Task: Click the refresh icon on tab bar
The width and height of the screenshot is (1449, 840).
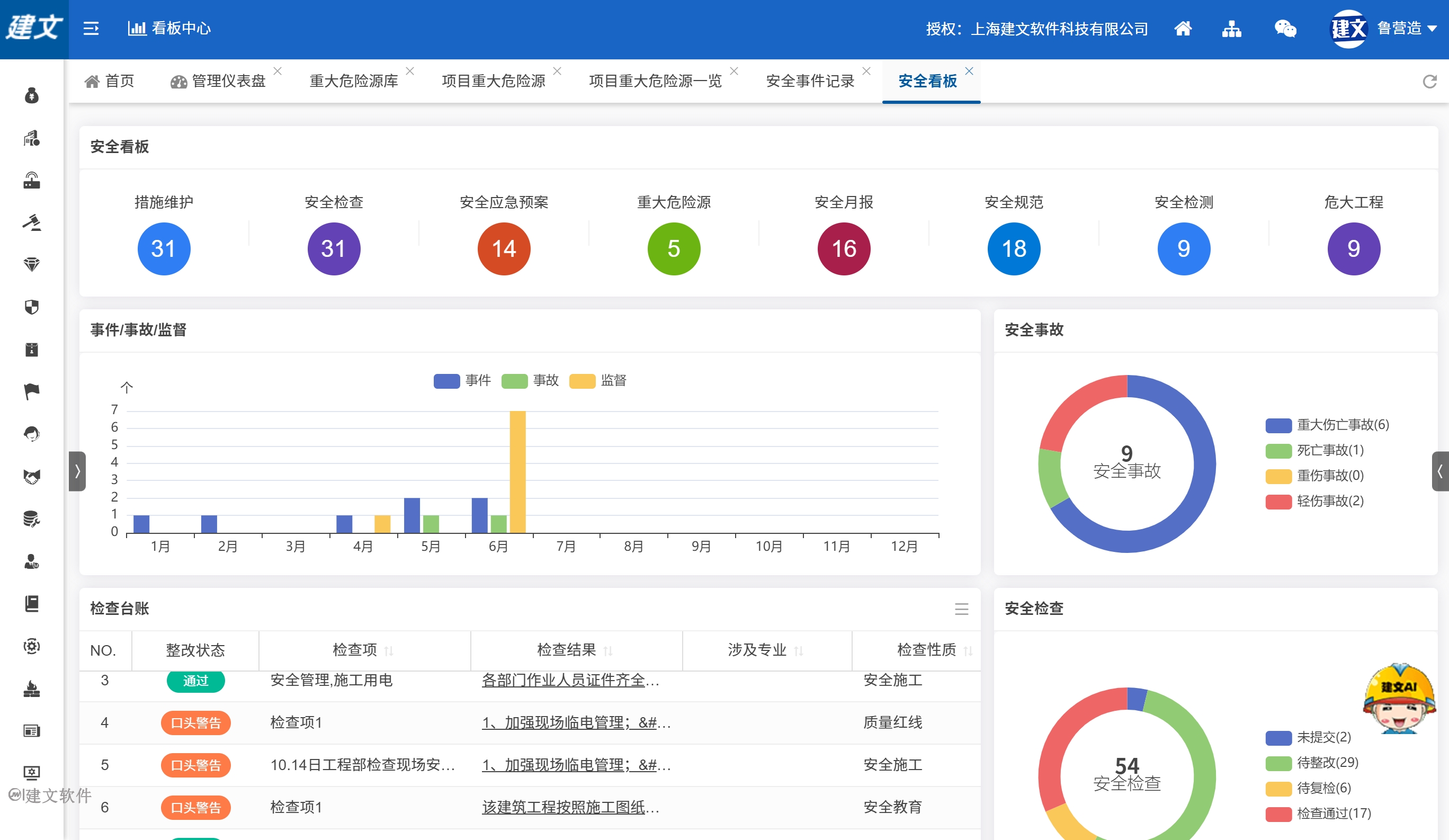Action: tap(1429, 82)
